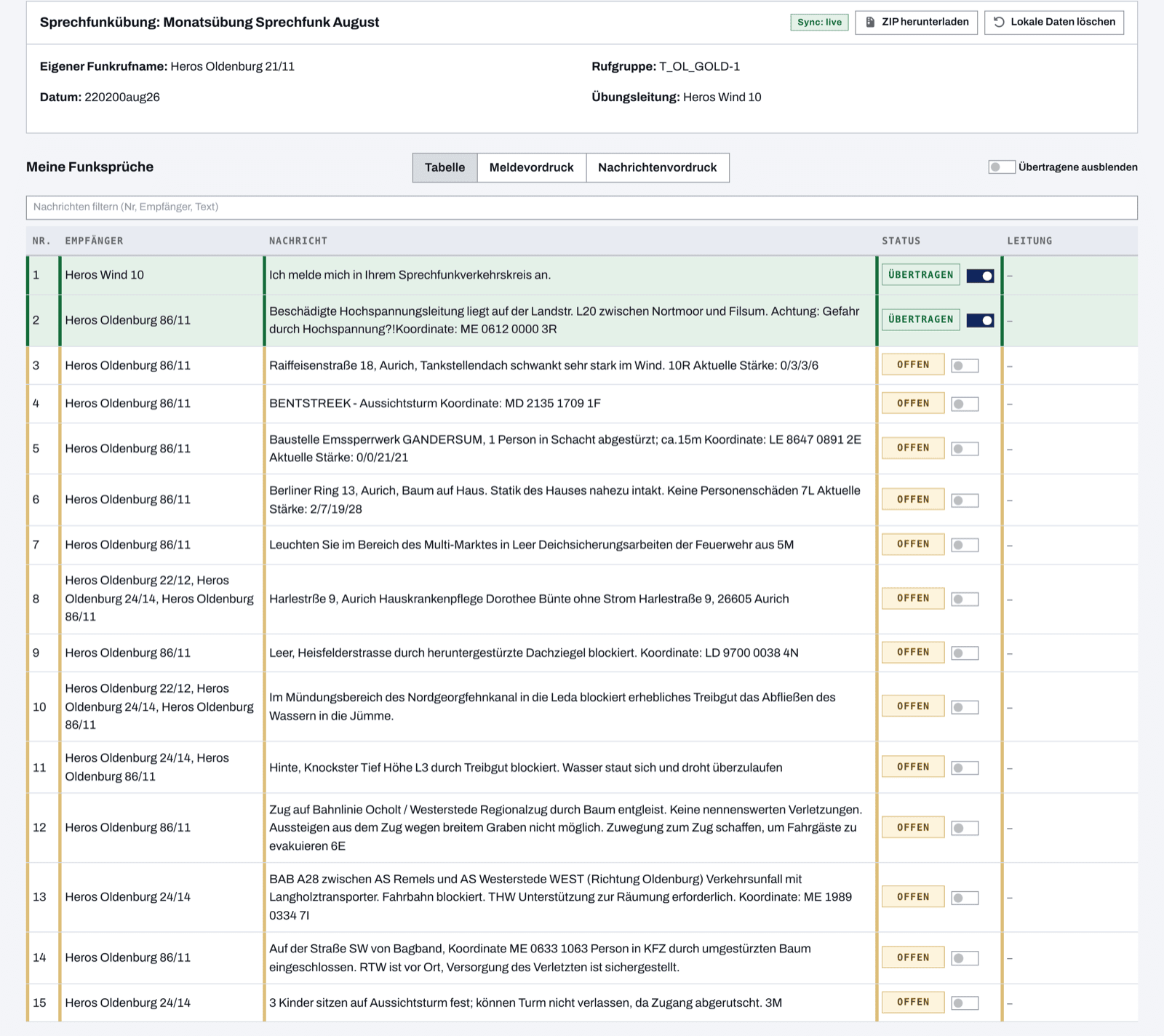
Task: Select recipient Heros Wind 10 in row 1
Action: coord(104,275)
